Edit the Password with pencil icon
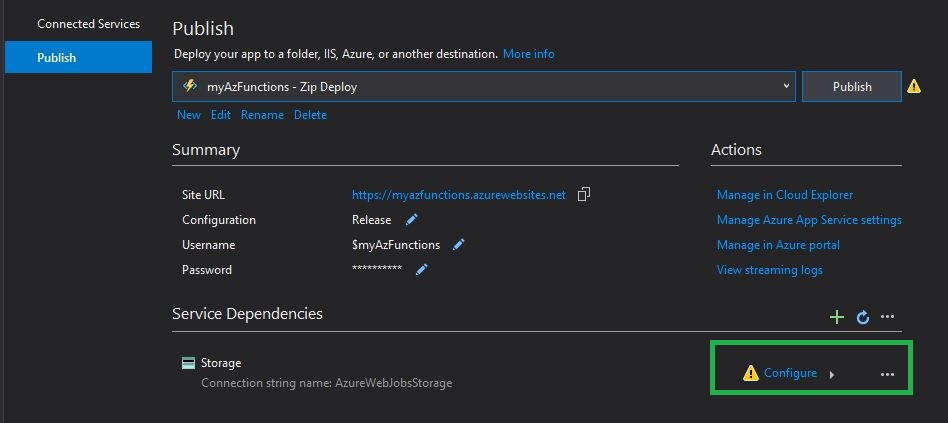Screen dimensions: 948x423 click(x=422, y=269)
